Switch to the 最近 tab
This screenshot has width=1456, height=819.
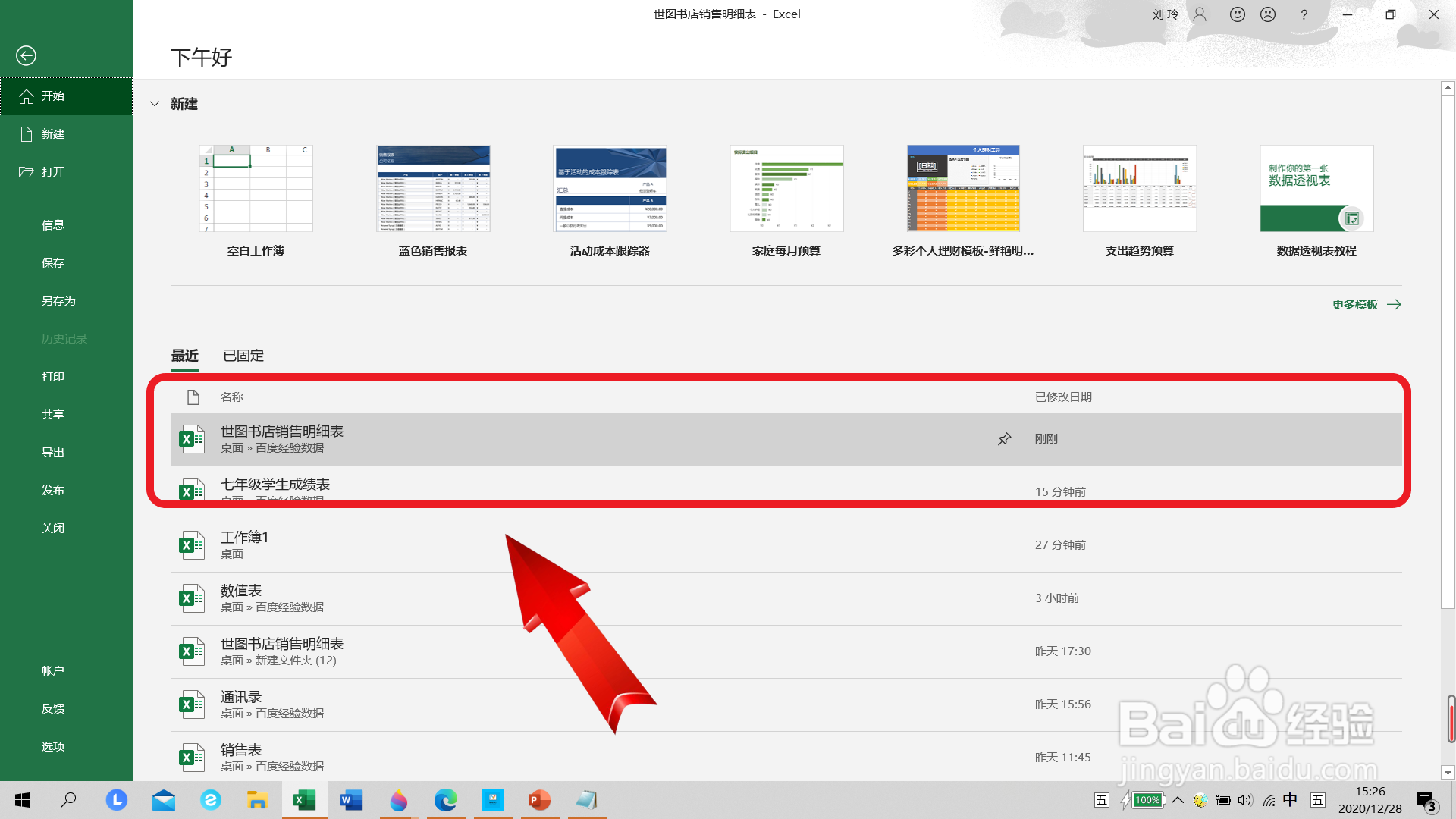click(185, 356)
